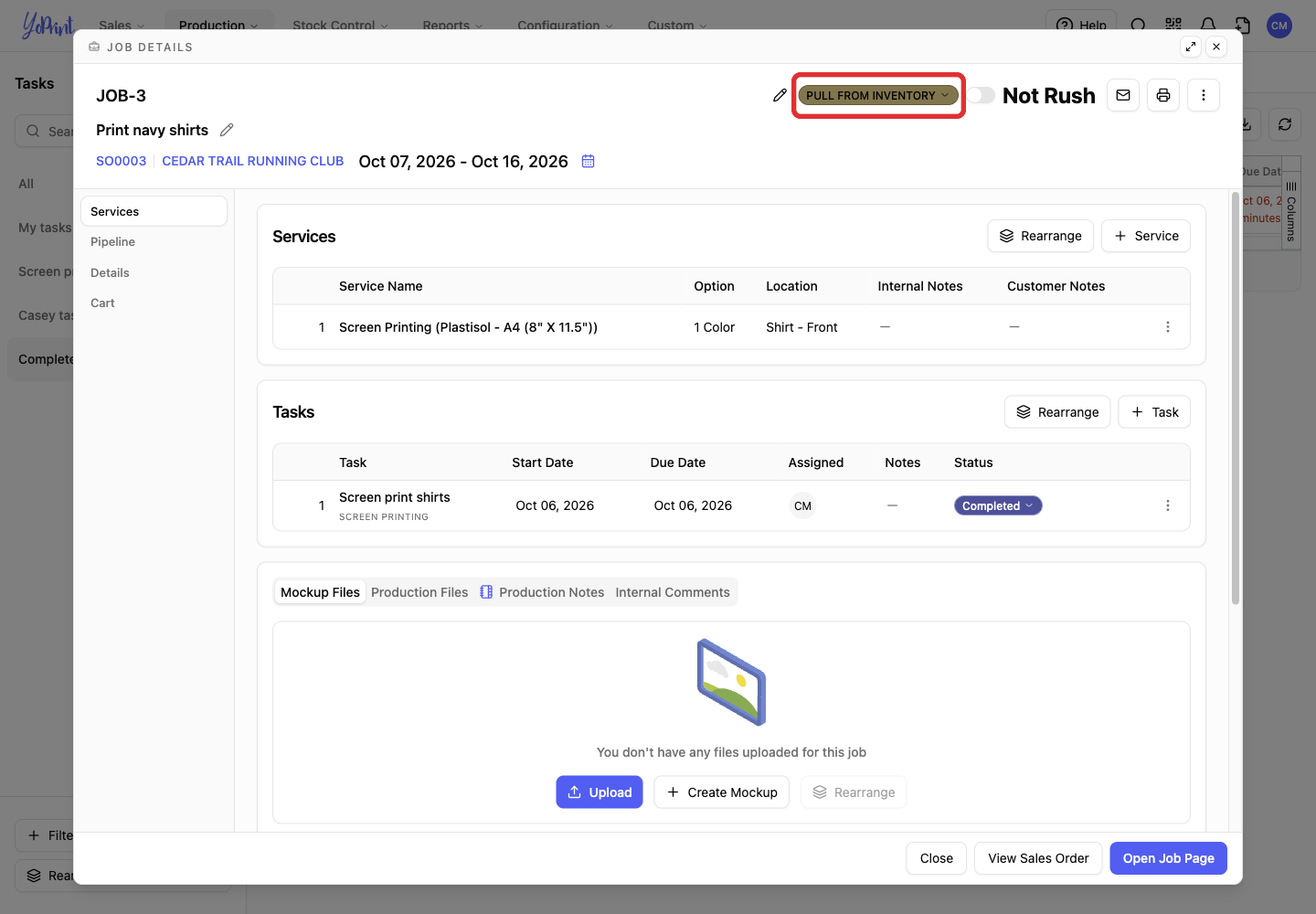
Task: Click the pencil icon beside the job status
Action: [x=780, y=95]
